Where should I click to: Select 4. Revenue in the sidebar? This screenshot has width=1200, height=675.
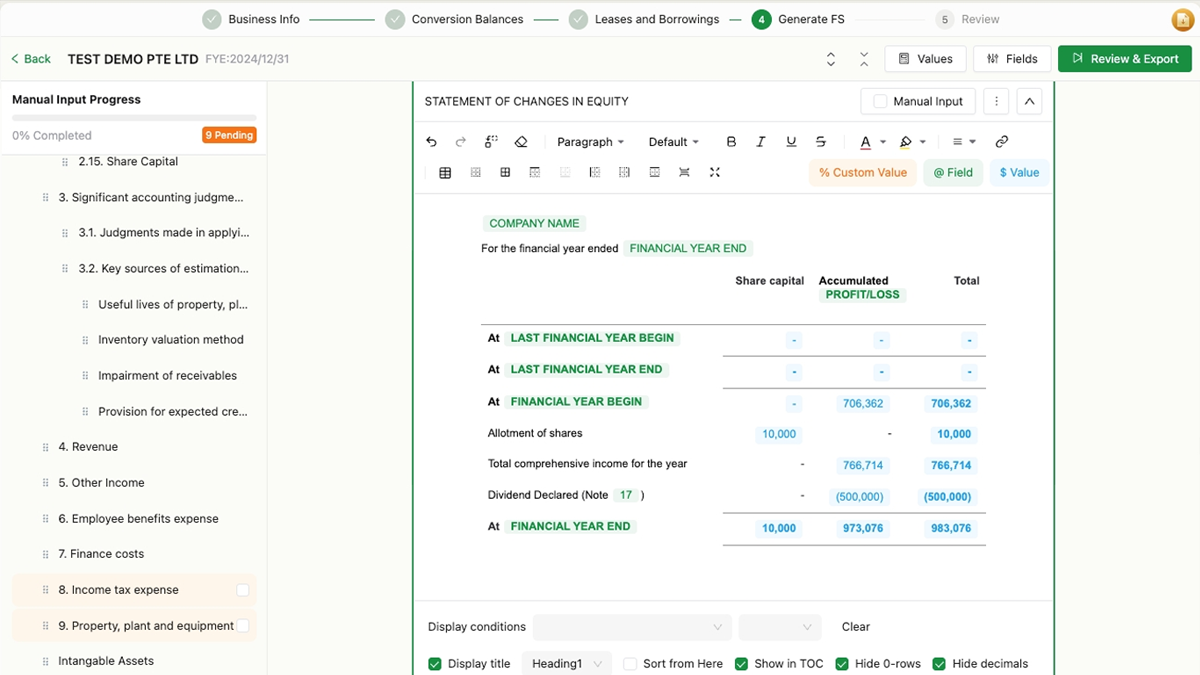88,447
